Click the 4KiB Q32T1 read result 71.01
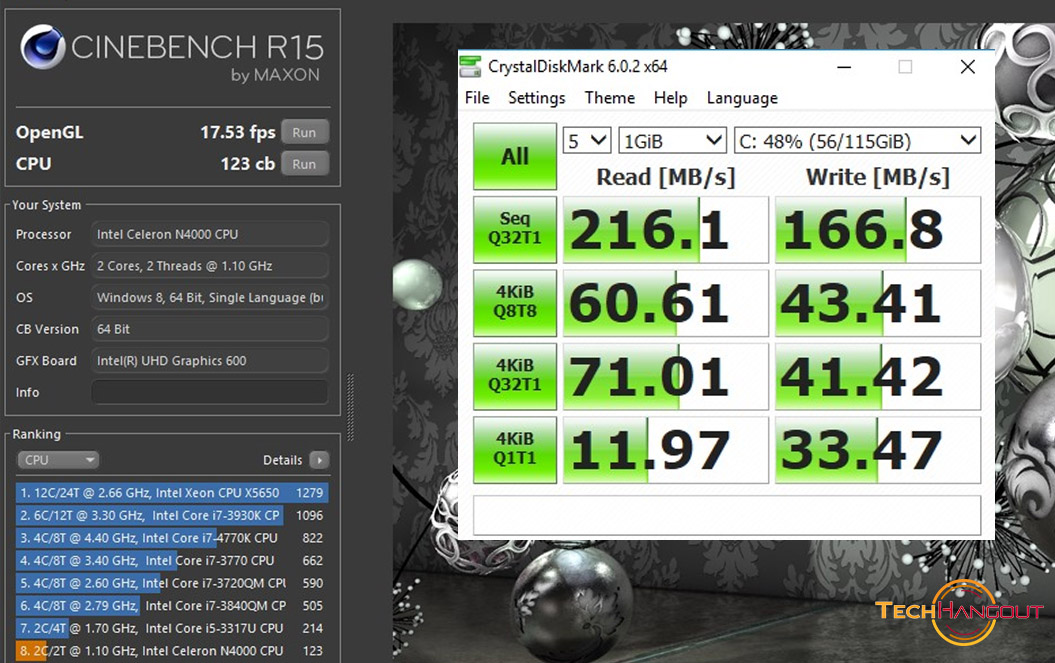 tap(665, 376)
